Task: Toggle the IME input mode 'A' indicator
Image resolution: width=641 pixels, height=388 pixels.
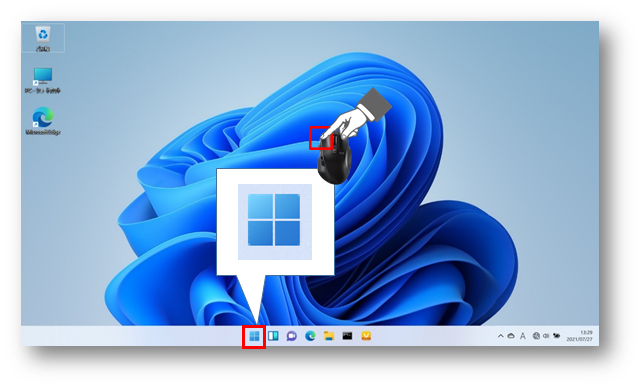Action: point(523,336)
